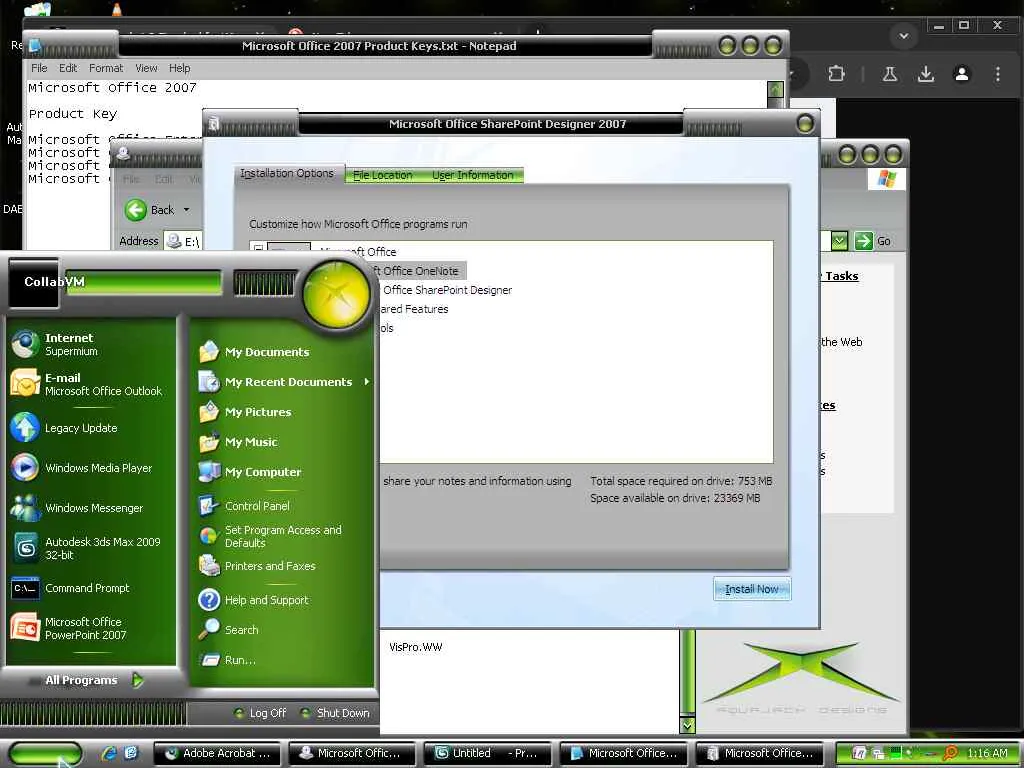The height and width of the screenshot is (768, 1024).
Task: Select Office SharePoint Designer tree item
Action: click(x=447, y=290)
